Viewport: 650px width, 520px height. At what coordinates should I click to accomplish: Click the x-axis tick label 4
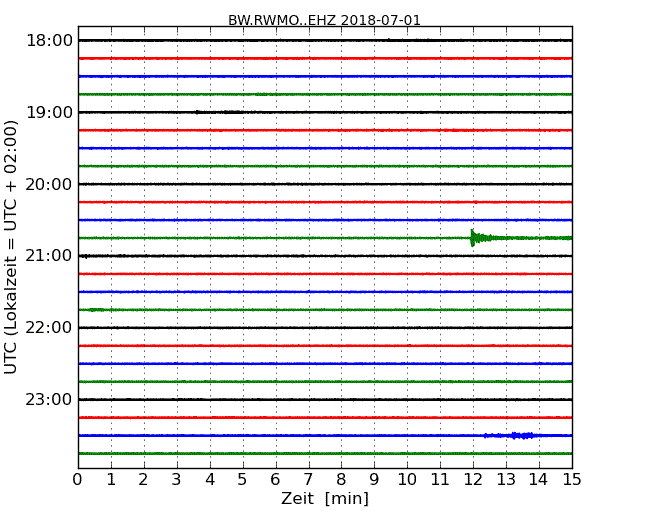210,480
